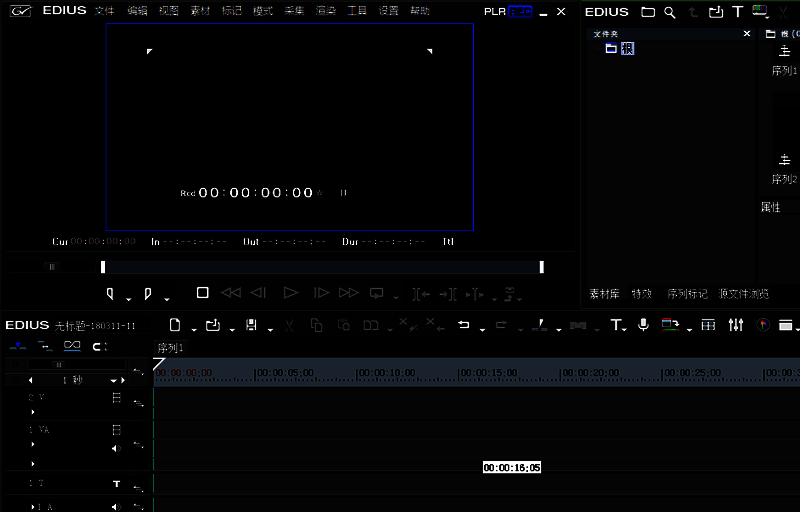Toggle audio mute on 1 VA track
Viewport: 800px width, 512px height.
[x=114, y=448]
